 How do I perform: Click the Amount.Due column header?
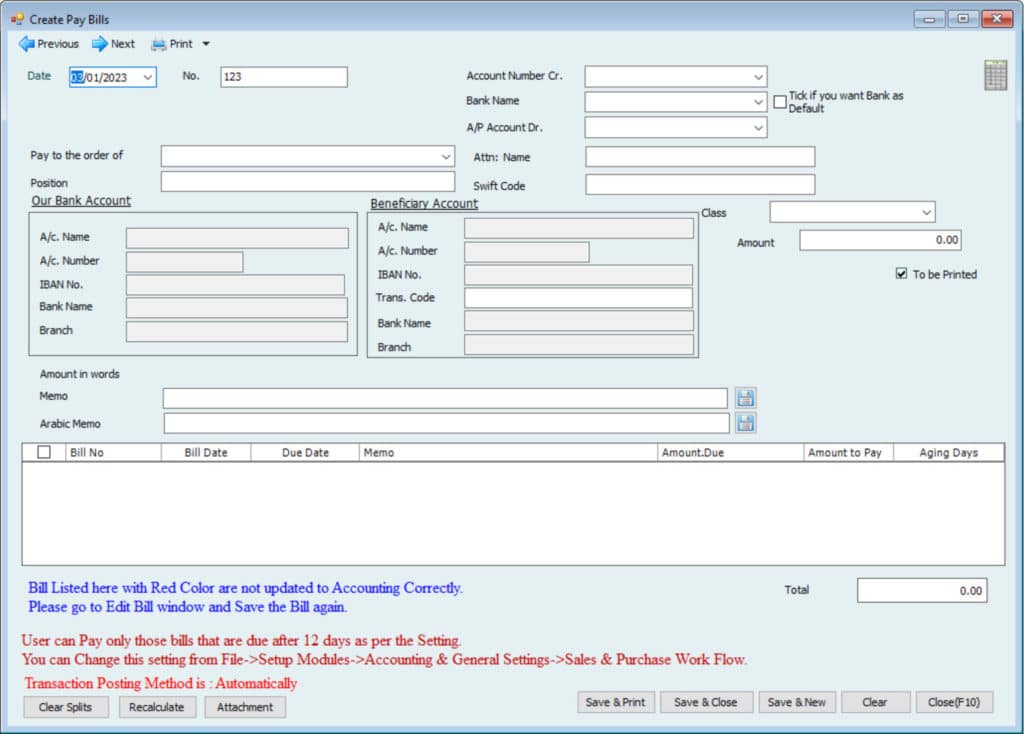tap(730, 453)
